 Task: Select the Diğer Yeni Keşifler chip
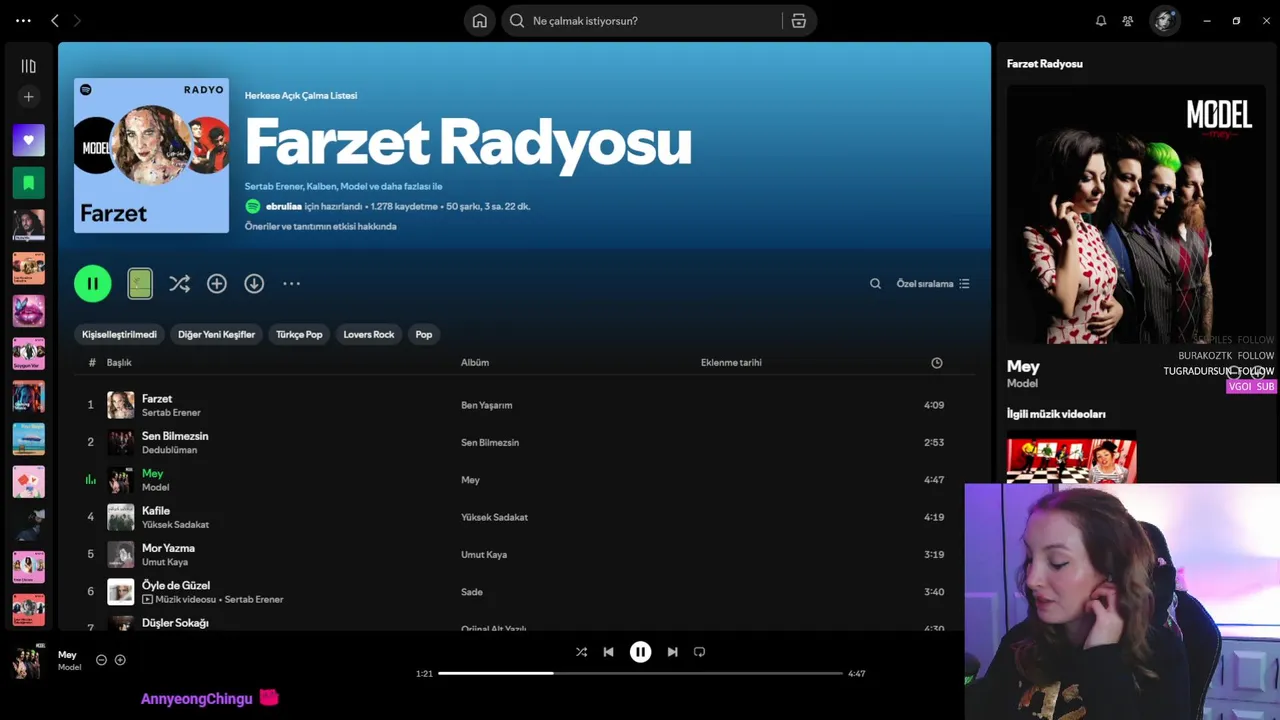pos(216,334)
